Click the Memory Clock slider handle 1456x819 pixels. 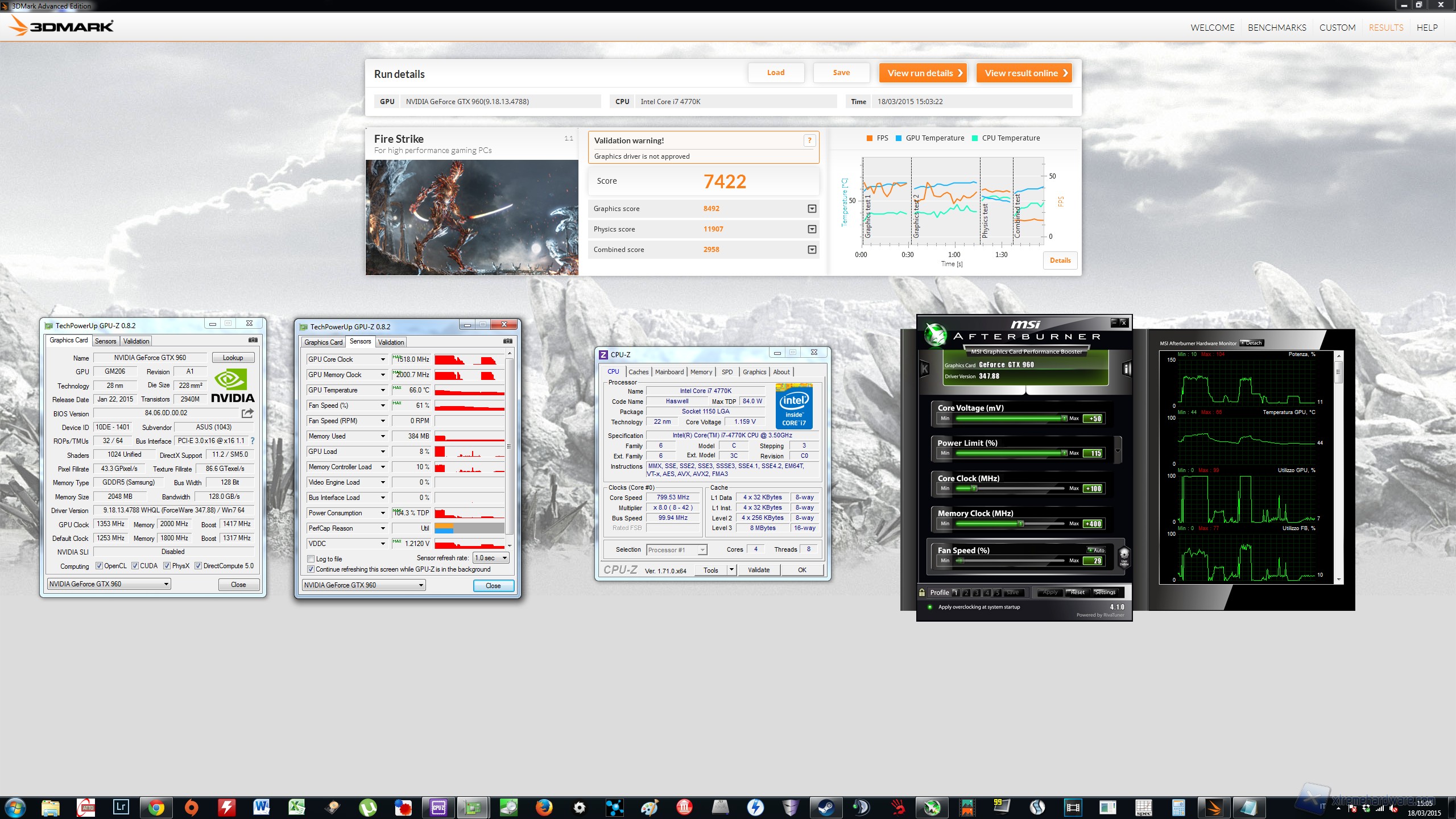(x=1020, y=523)
